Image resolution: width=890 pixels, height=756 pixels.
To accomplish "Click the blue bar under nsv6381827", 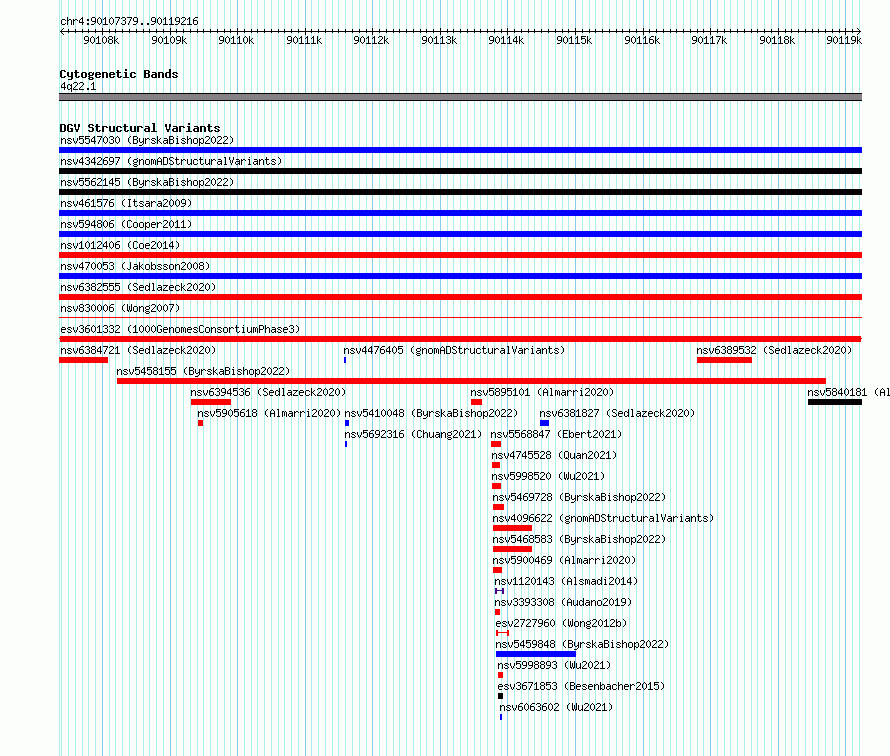I will click(544, 423).
